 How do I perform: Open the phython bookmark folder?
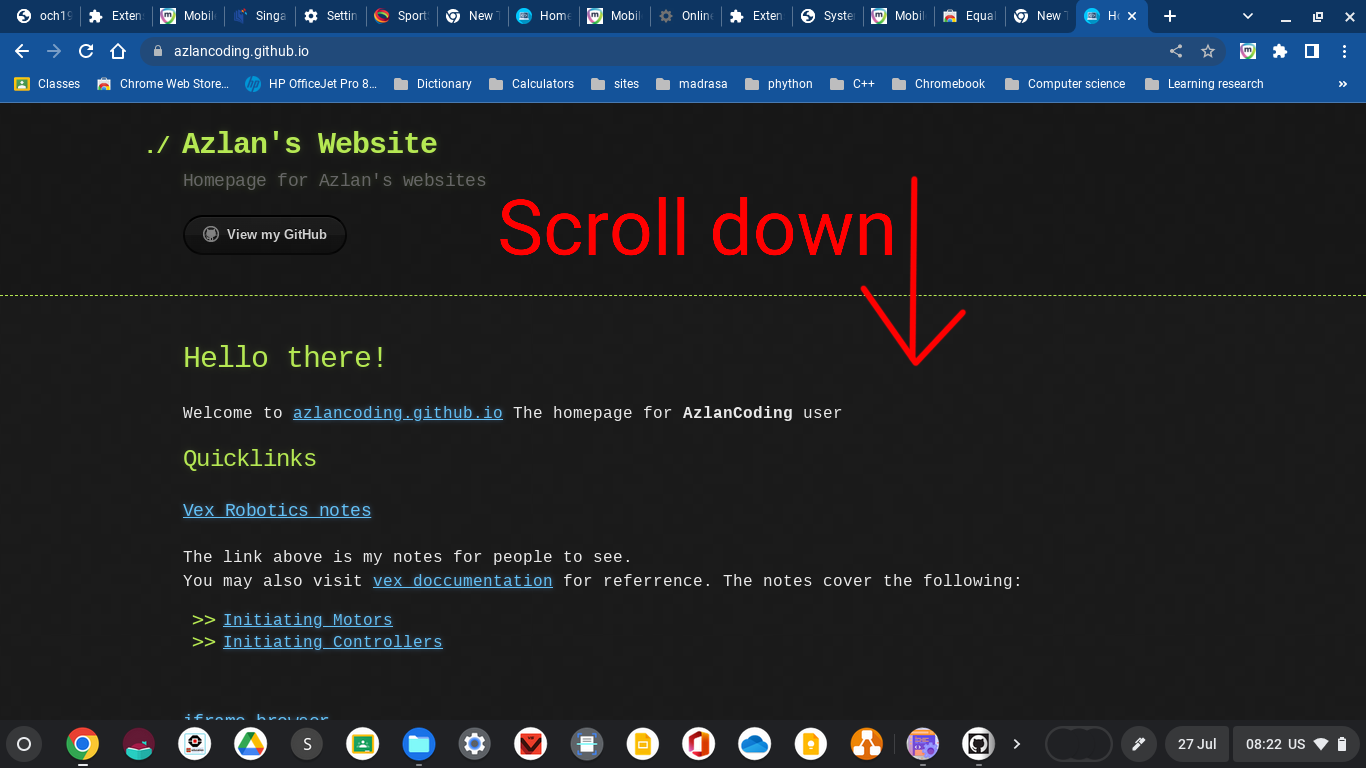[779, 84]
